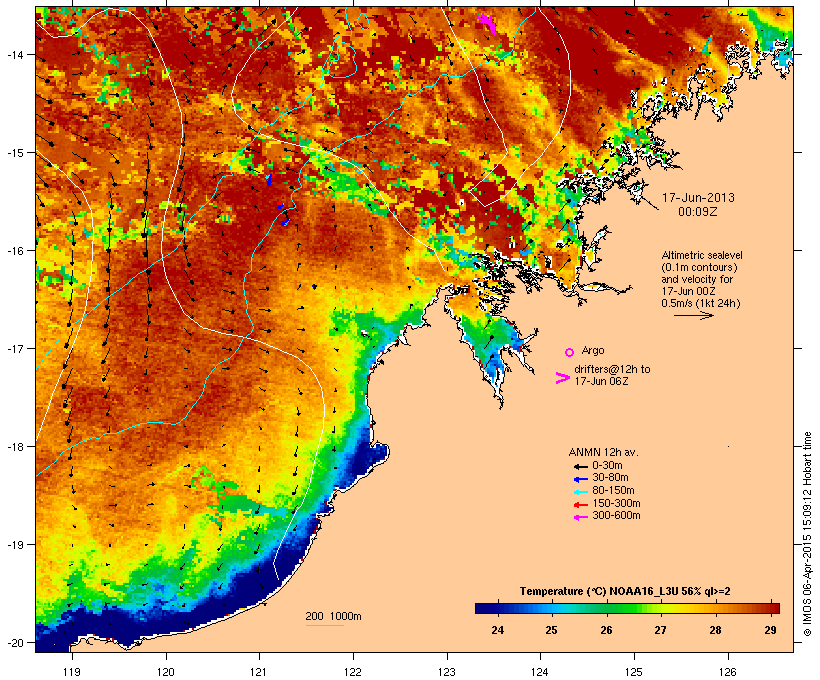Click the vertical IMOS Hobart time stamp

coord(808,534)
